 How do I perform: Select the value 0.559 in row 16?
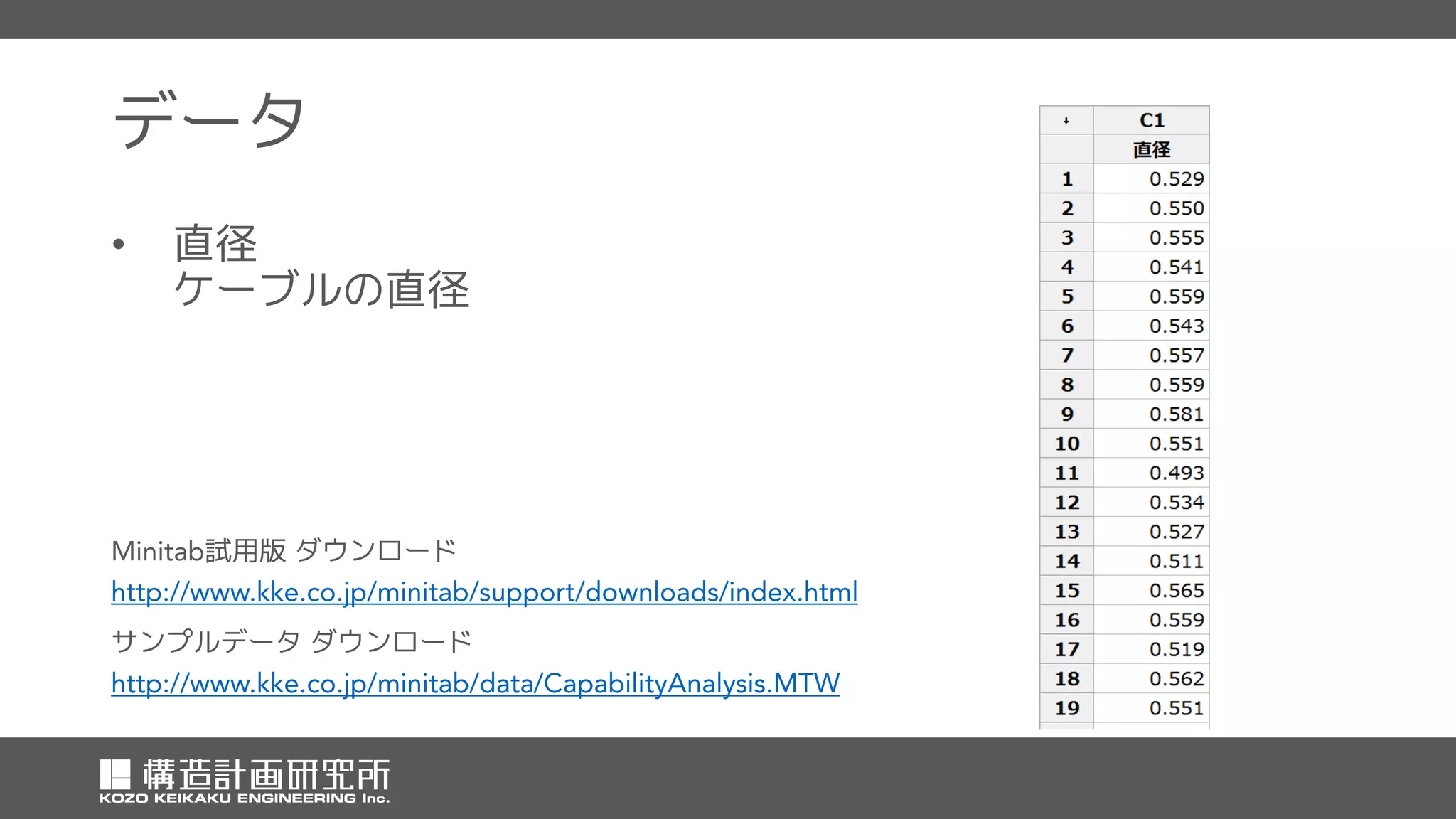[1151, 619]
